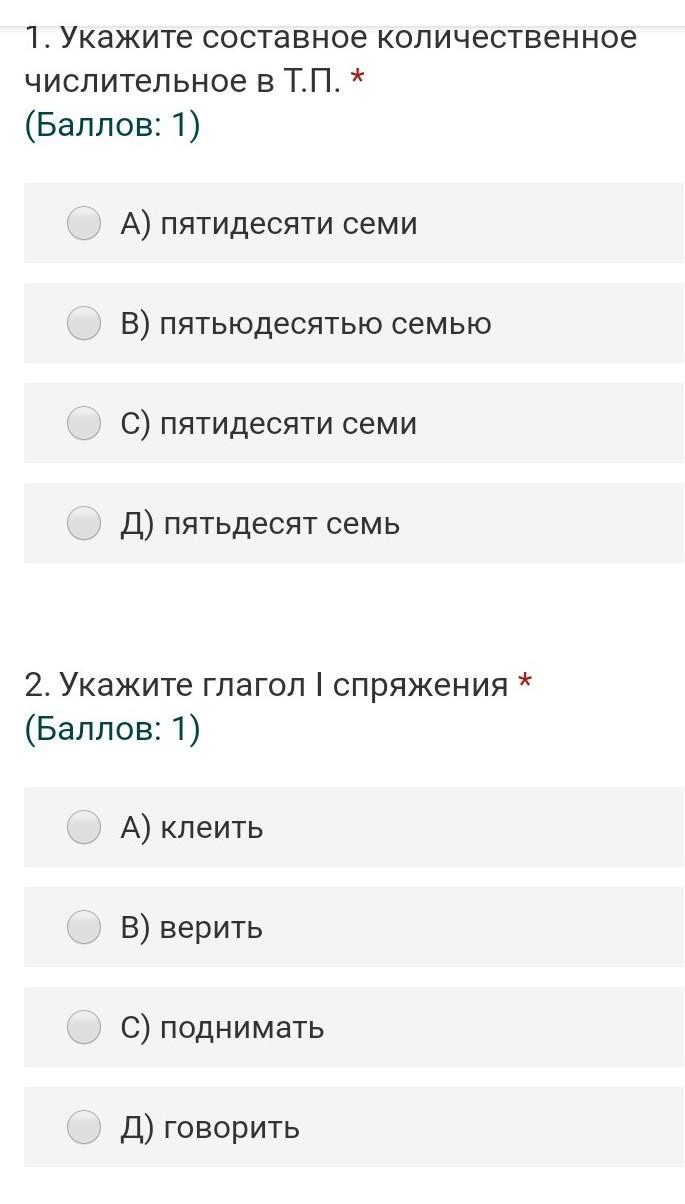Click the answer text 'С) поднимать'
This screenshot has height=1204, width=685.
[222, 1028]
